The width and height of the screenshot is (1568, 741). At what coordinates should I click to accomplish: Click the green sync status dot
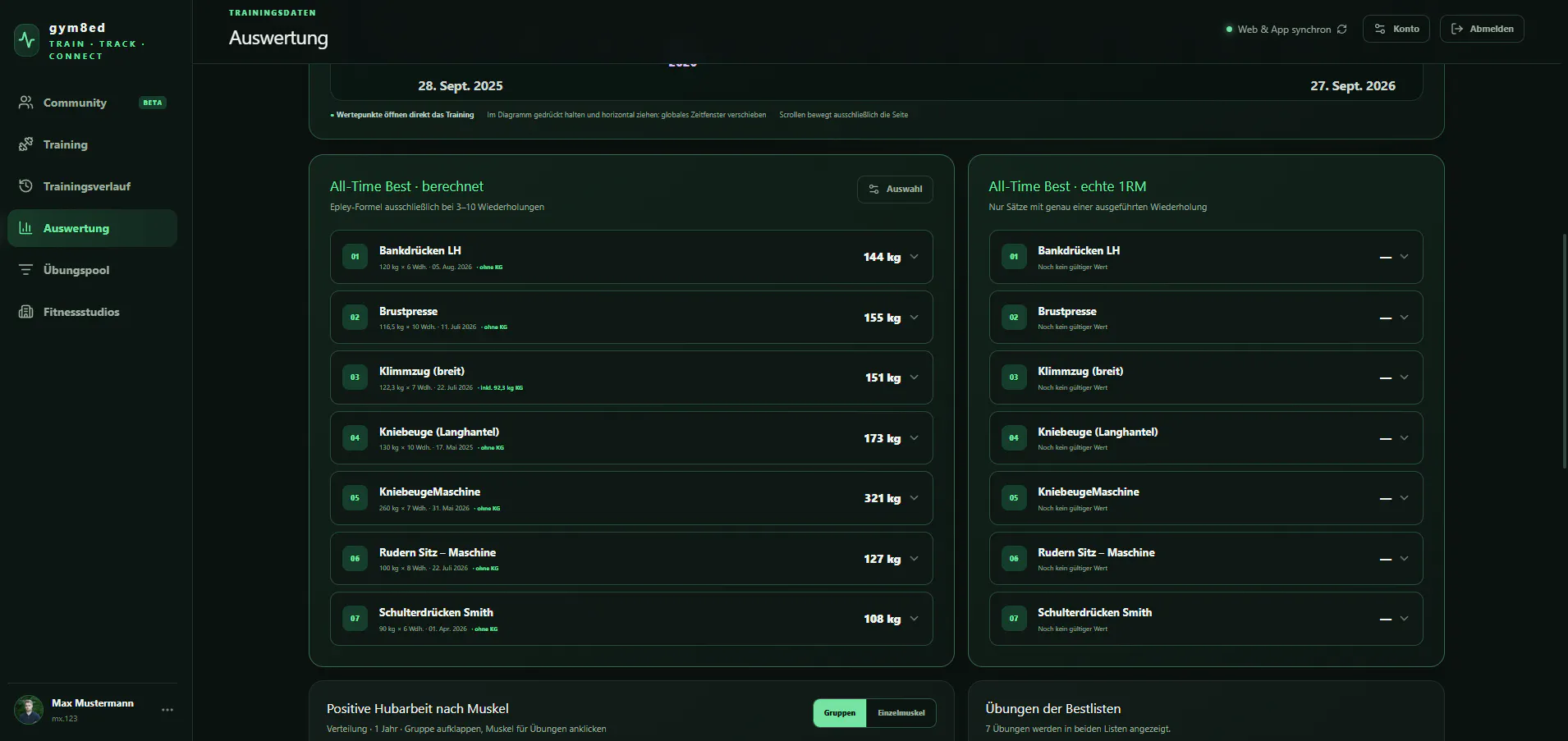tap(1229, 30)
